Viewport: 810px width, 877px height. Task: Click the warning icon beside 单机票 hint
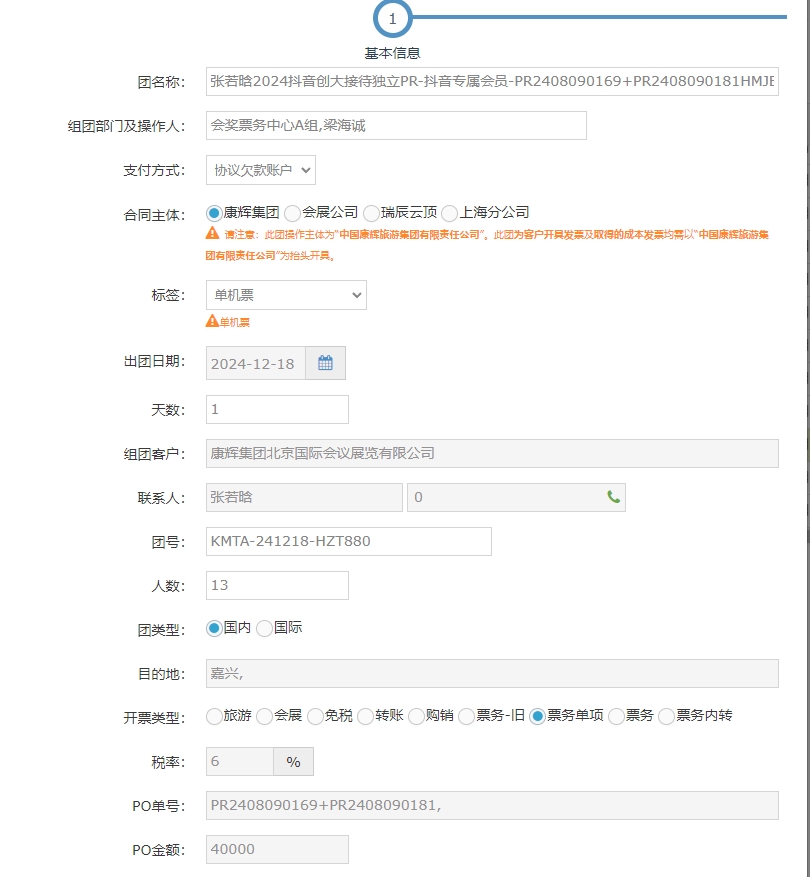212,321
